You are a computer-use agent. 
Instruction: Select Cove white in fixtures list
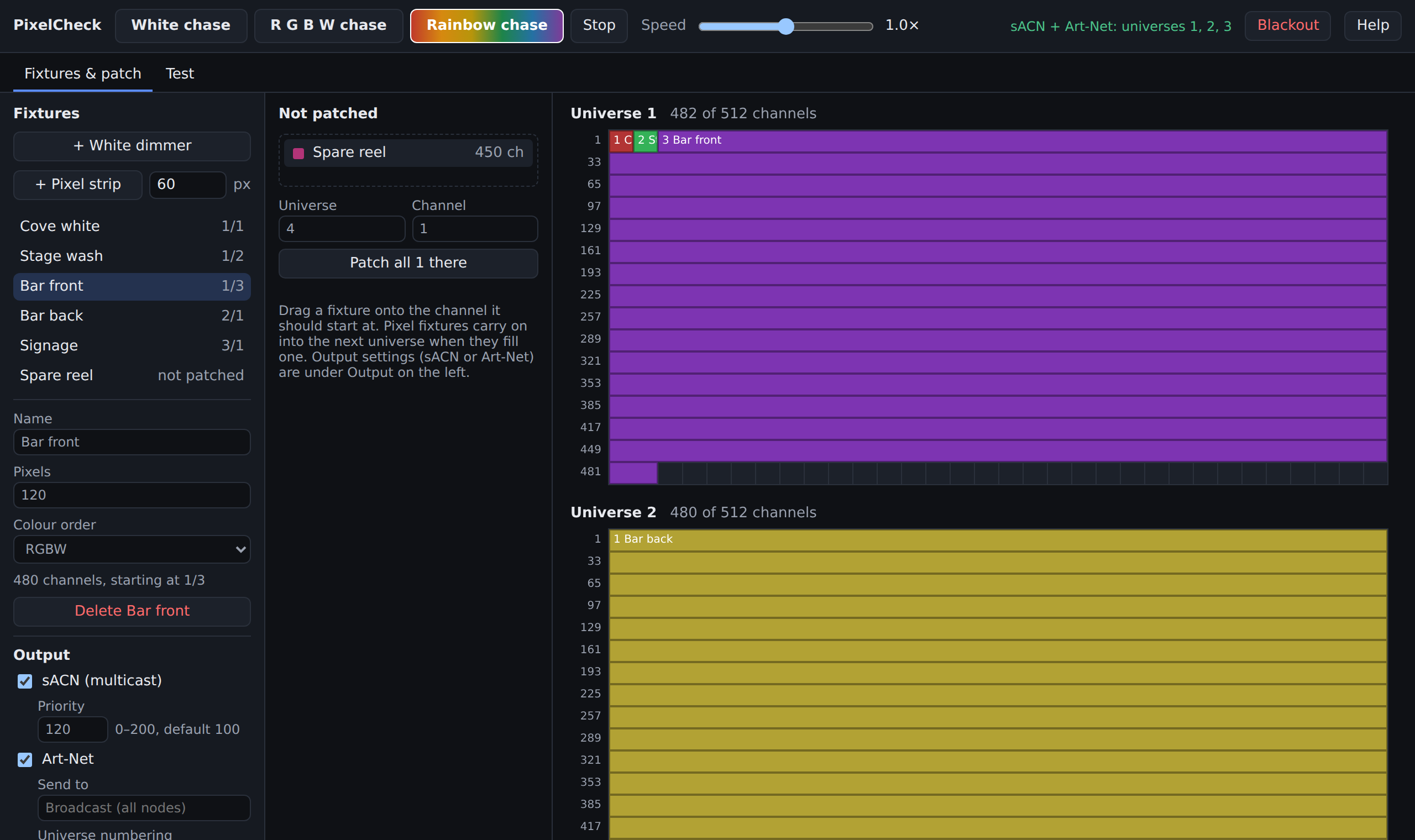coord(132,227)
